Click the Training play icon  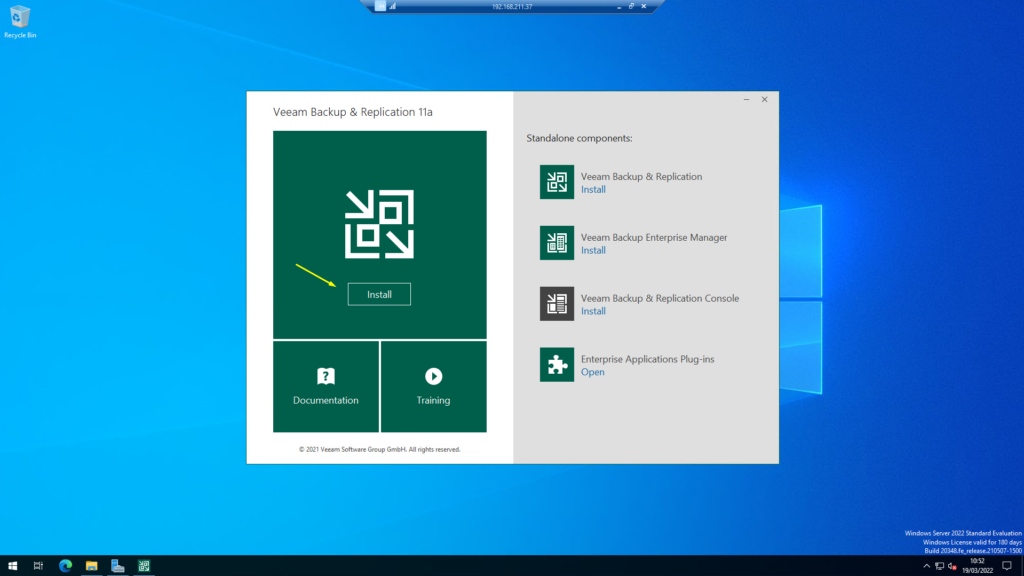[434, 376]
